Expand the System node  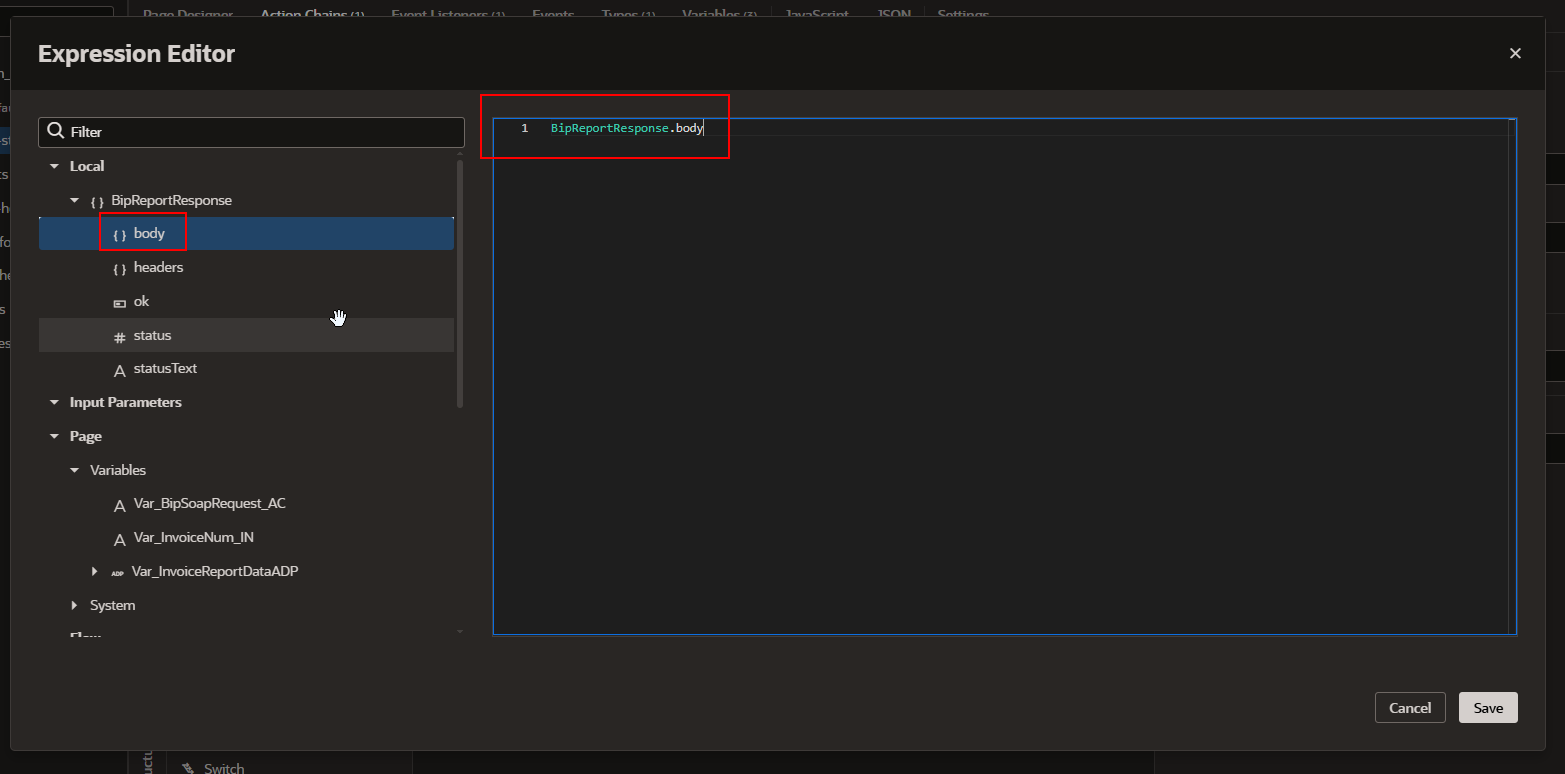[x=74, y=605]
